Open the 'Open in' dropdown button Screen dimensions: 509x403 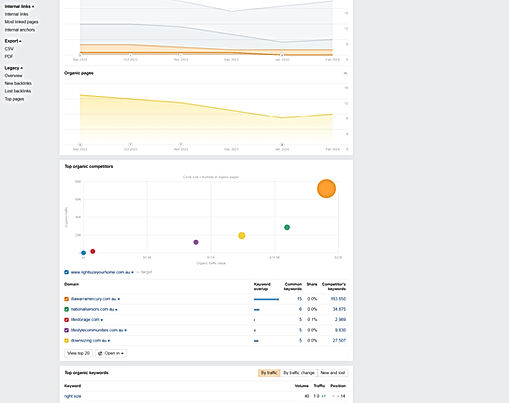point(111,353)
